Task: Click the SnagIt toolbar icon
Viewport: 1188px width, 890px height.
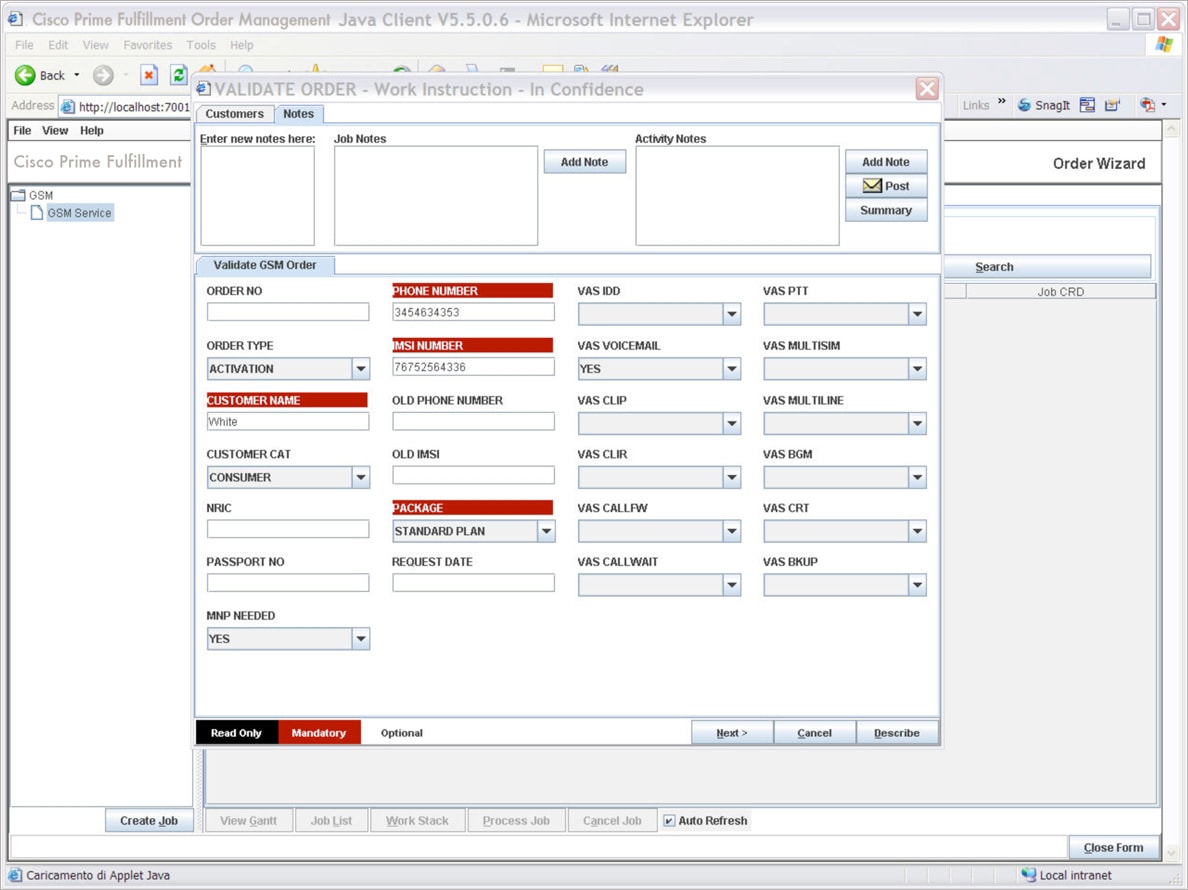Action: click(x=1024, y=105)
